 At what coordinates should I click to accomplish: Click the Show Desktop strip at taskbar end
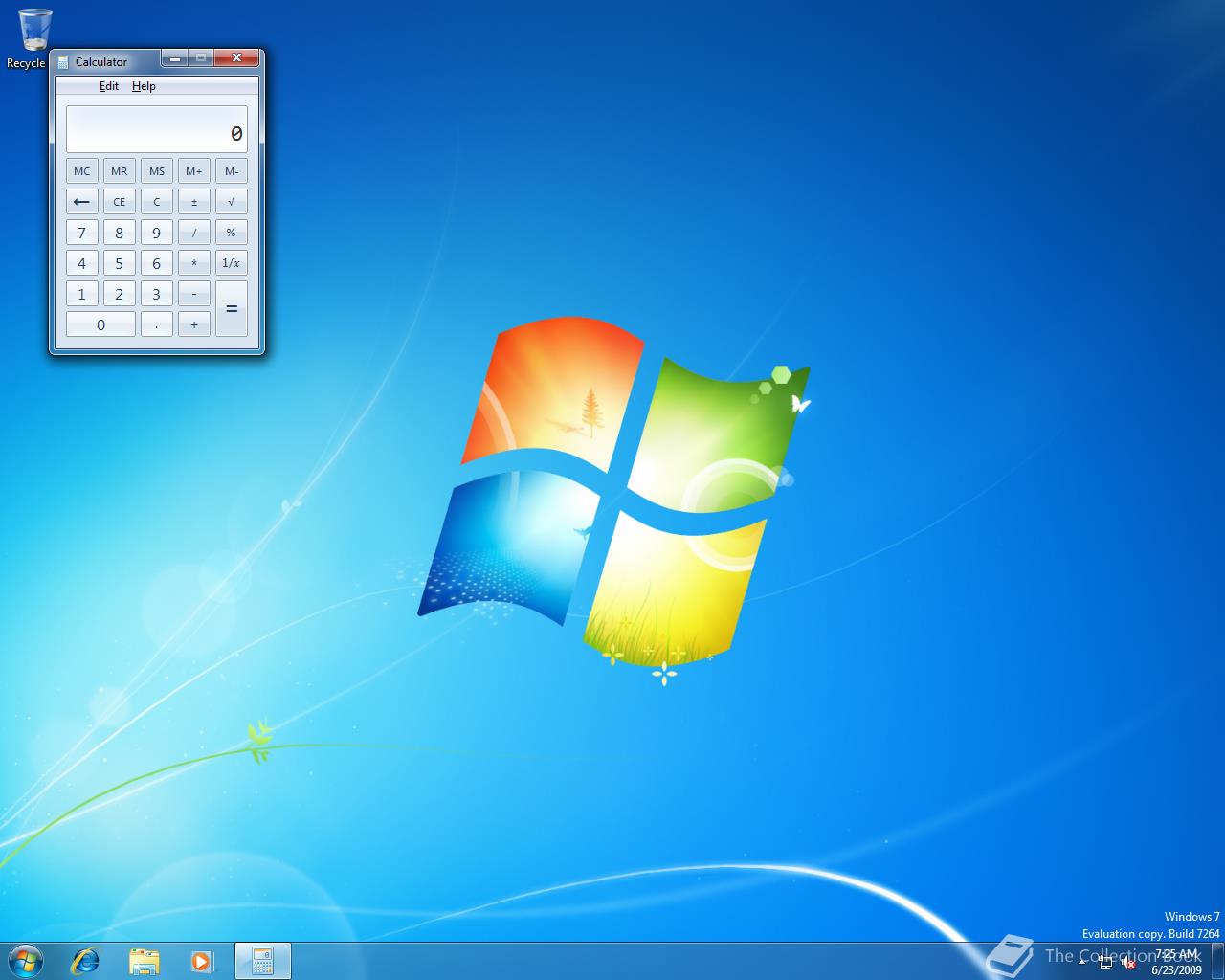point(1217,961)
